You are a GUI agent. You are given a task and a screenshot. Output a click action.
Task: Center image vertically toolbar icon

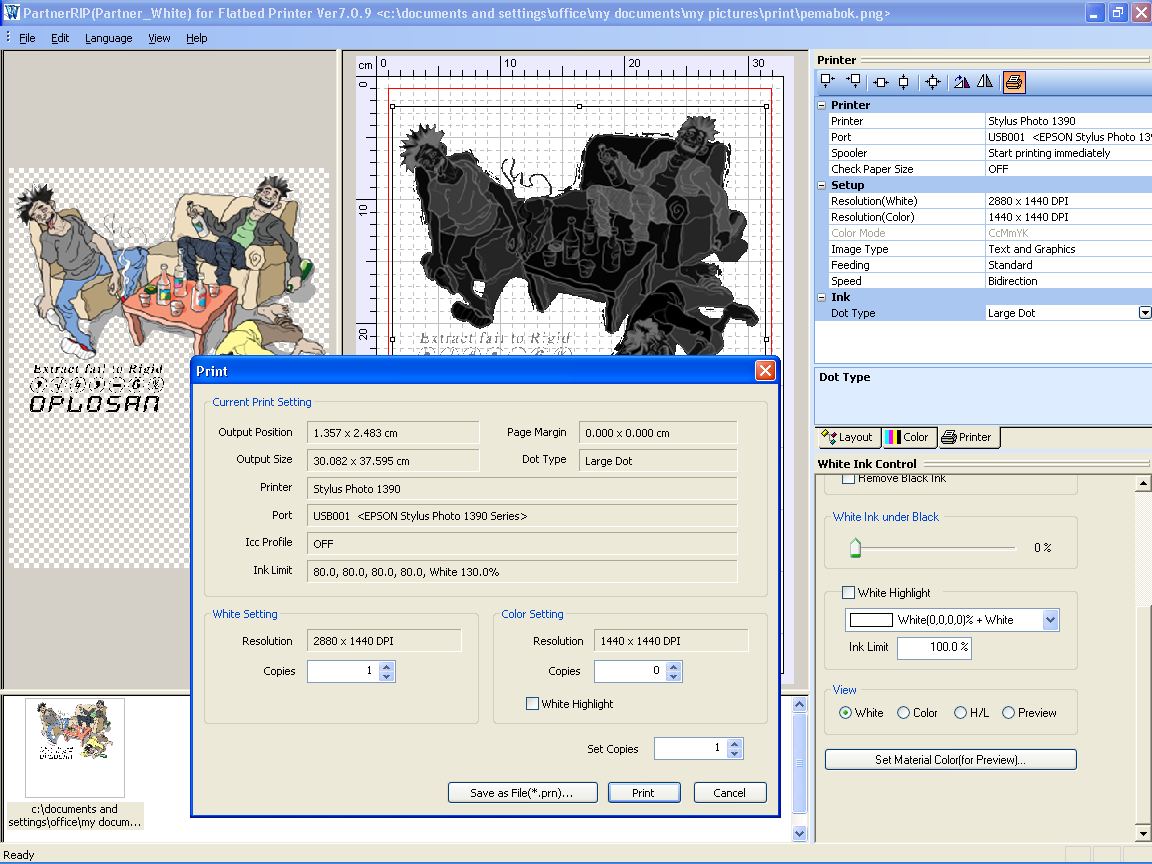click(904, 82)
